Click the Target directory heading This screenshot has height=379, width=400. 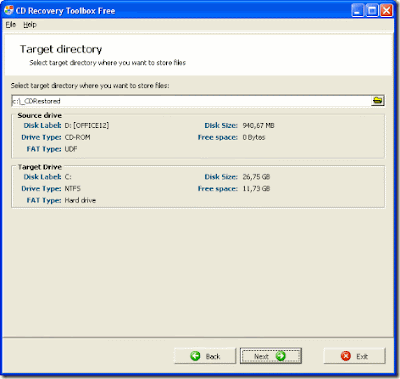pyautogui.click(x=61, y=49)
